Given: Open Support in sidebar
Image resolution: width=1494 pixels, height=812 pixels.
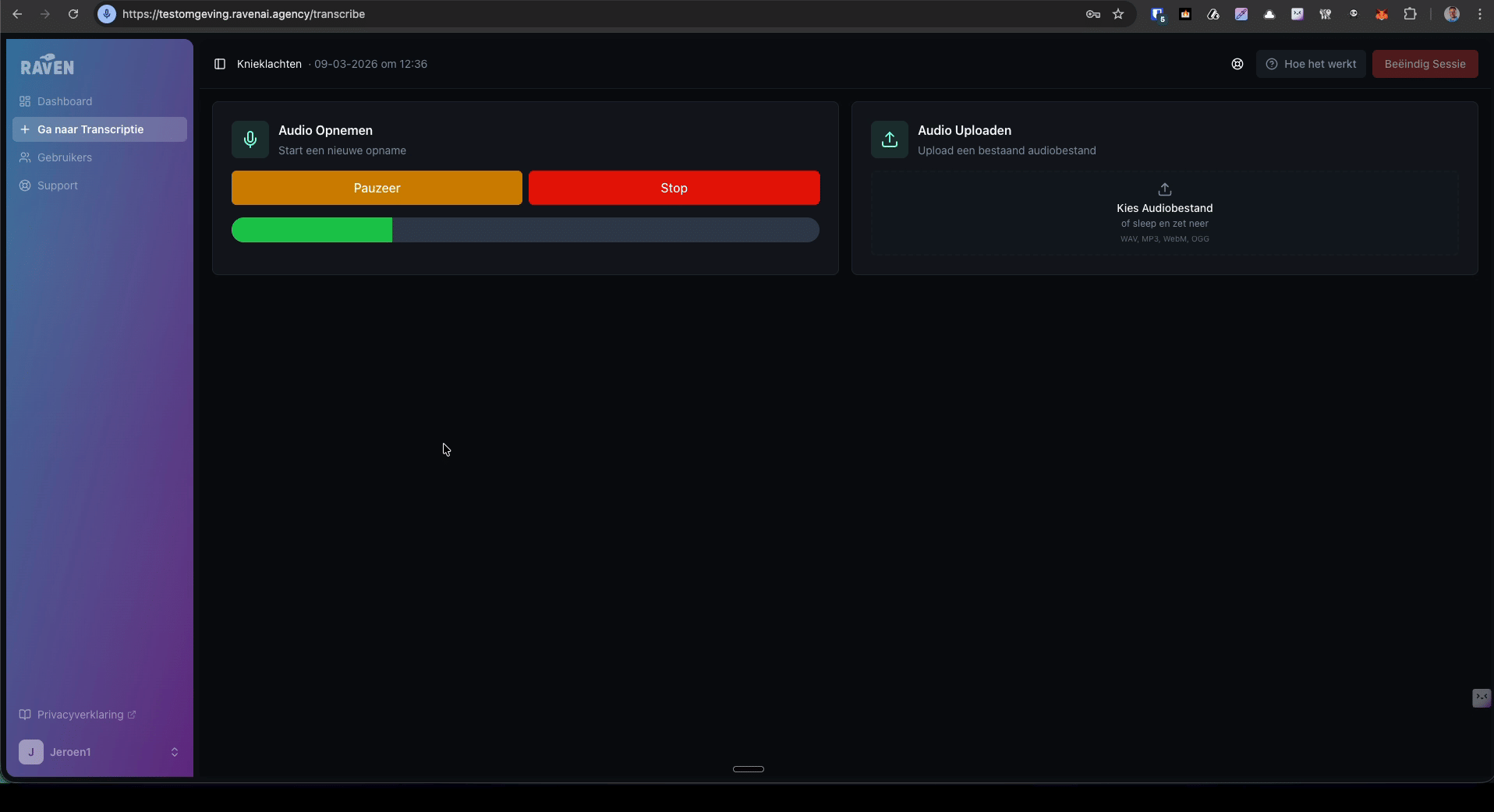Looking at the screenshot, I should tap(58, 185).
